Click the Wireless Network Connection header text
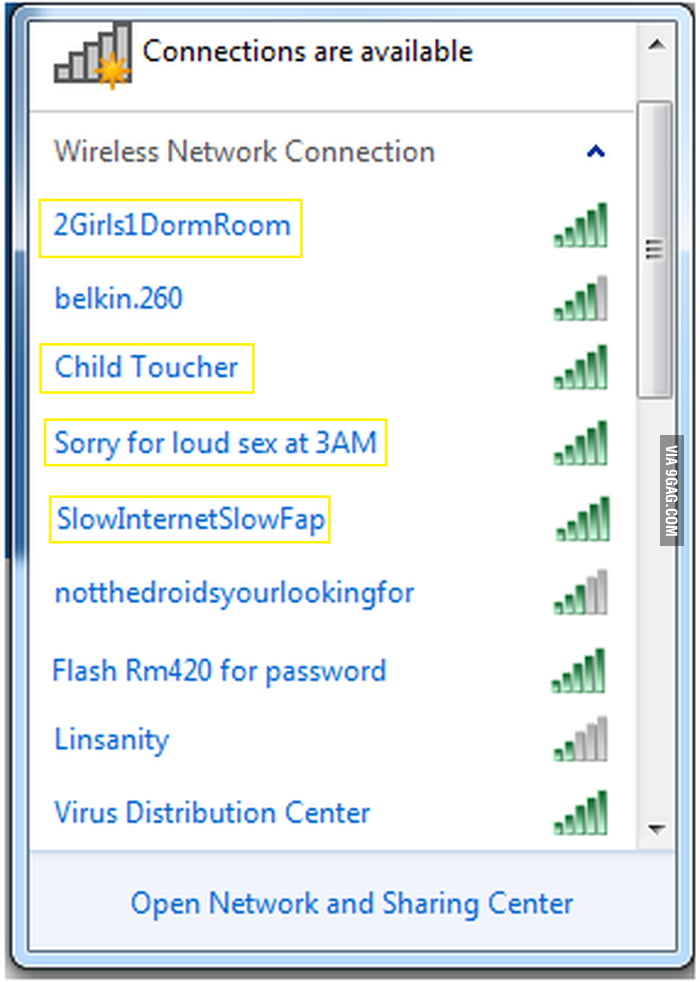The height and width of the screenshot is (982, 700). 244,152
